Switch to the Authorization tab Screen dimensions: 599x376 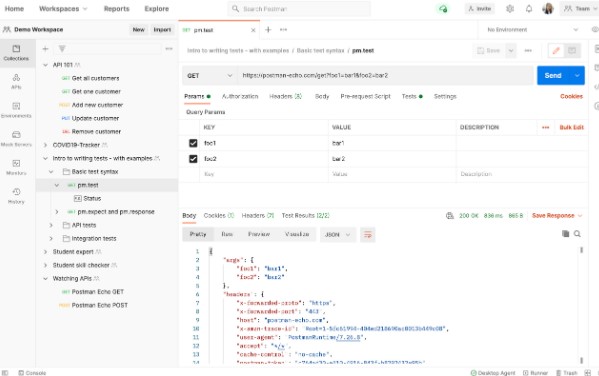(240, 96)
